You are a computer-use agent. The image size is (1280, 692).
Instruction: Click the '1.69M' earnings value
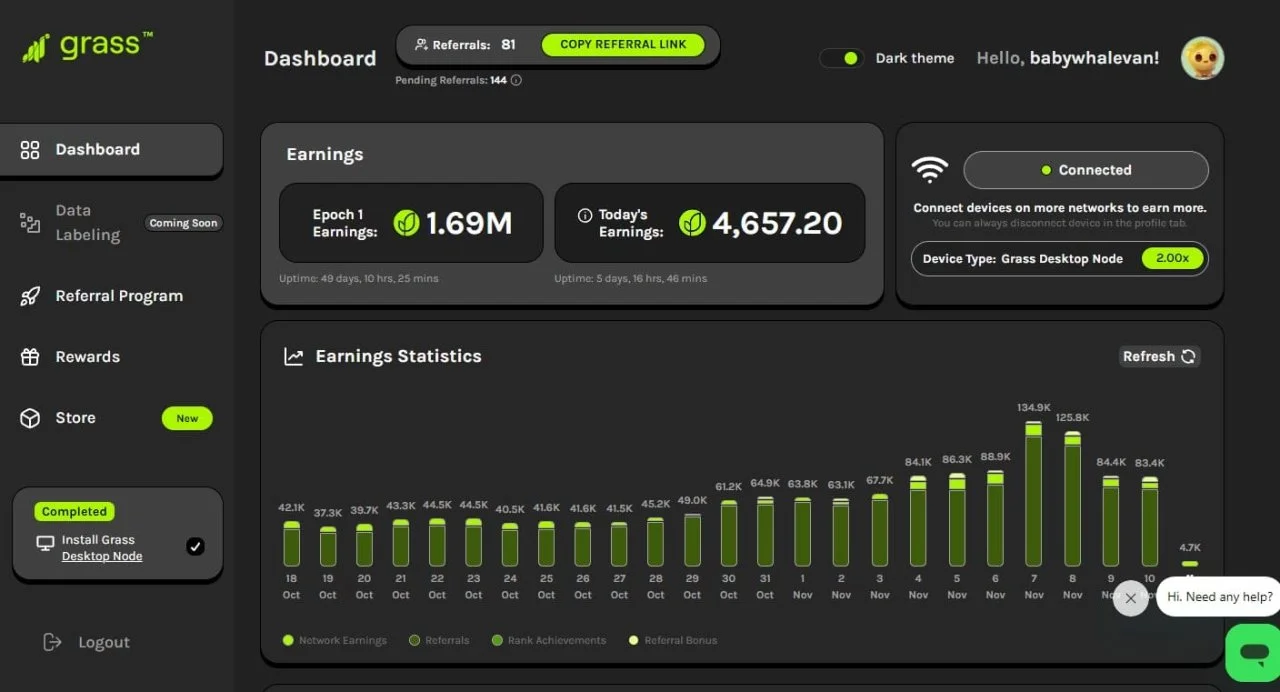pos(469,222)
